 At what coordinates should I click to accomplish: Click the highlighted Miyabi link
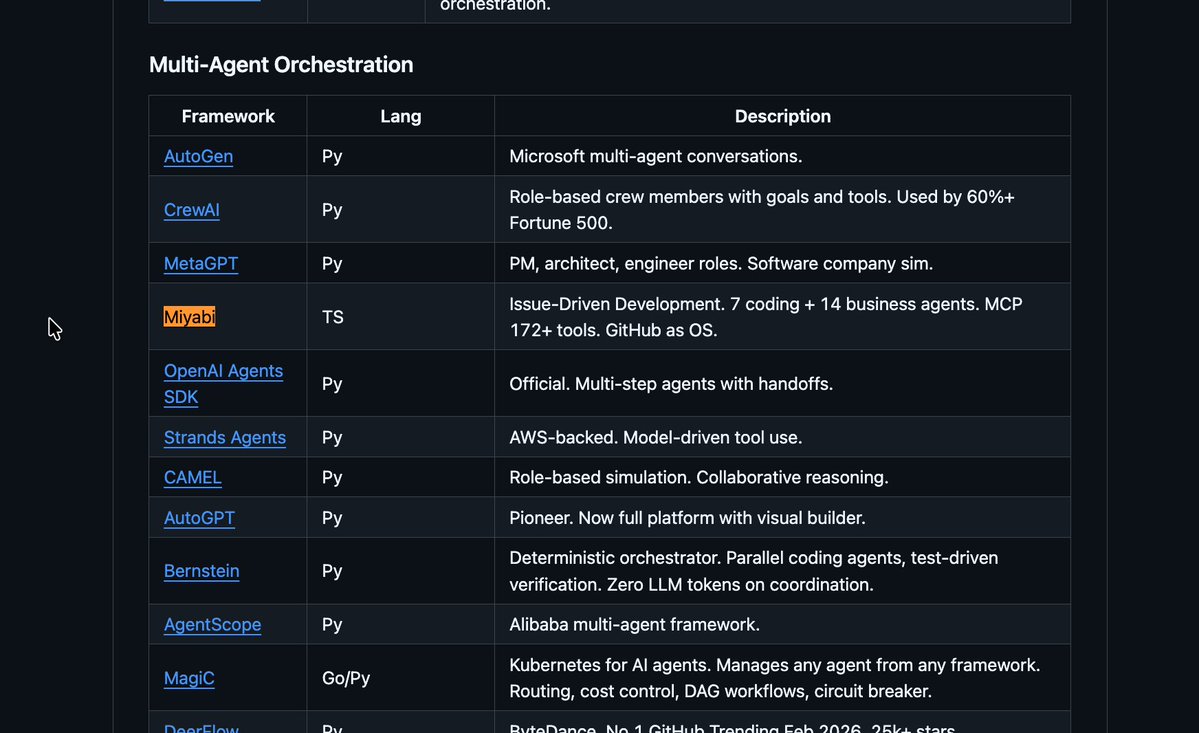pos(189,316)
